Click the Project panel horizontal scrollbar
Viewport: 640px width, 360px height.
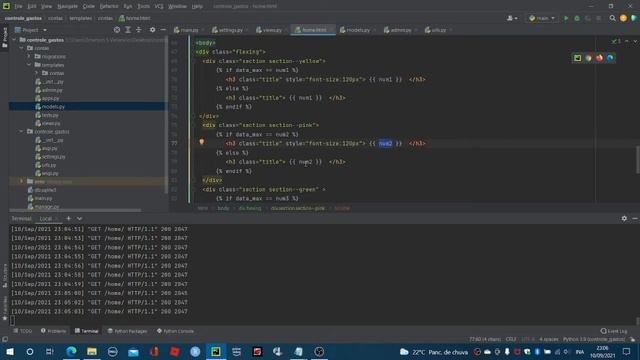(76, 210)
